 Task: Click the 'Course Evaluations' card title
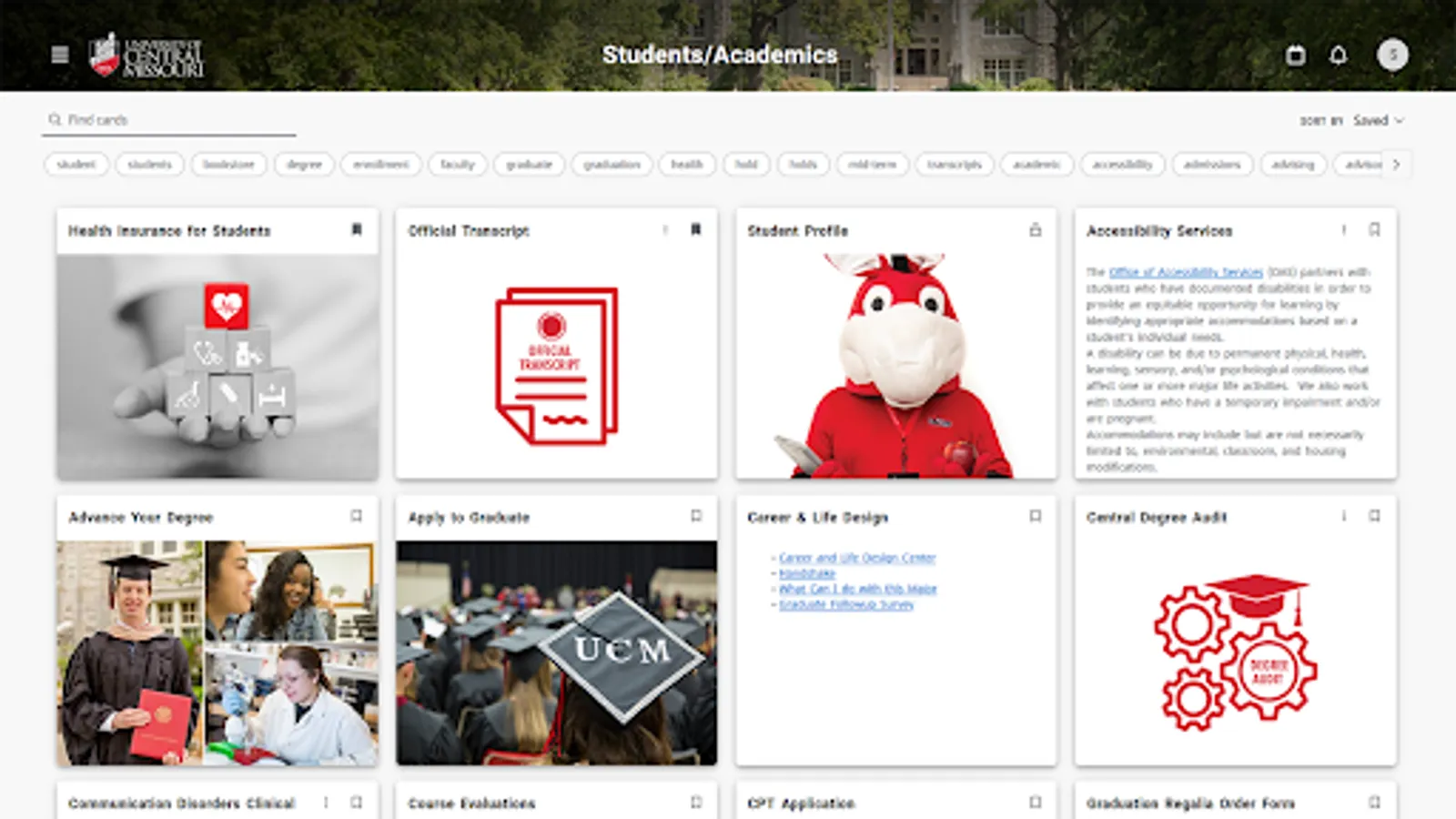pyautogui.click(x=471, y=804)
